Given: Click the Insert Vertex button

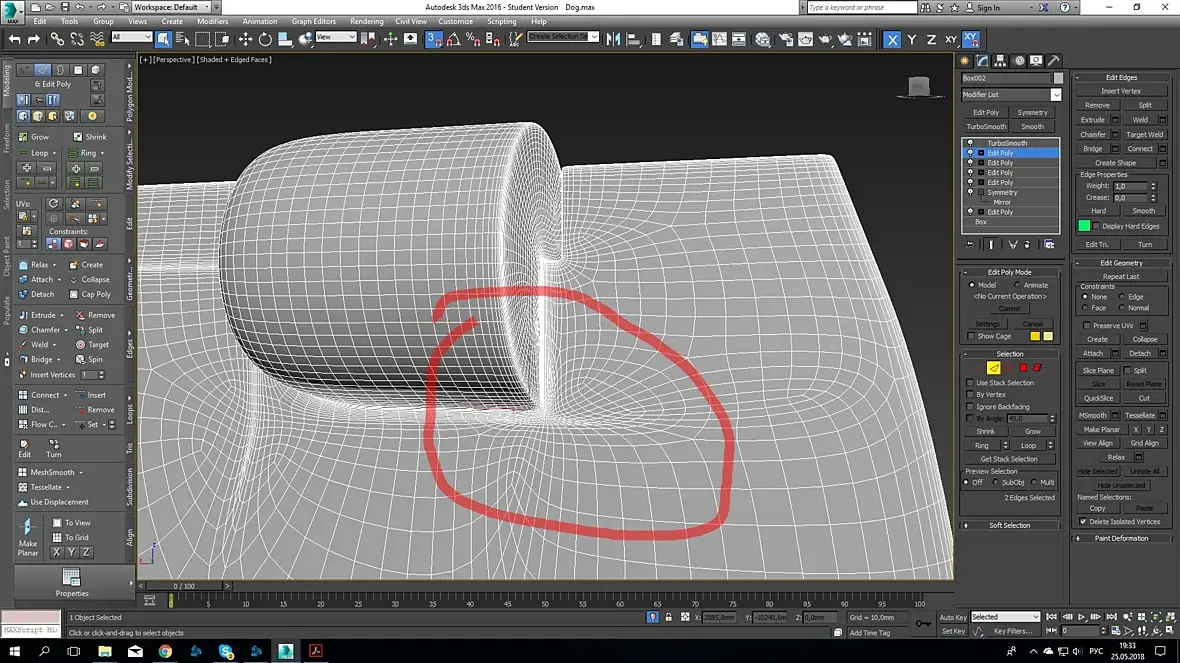Looking at the screenshot, I should click(x=1121, y=91).
